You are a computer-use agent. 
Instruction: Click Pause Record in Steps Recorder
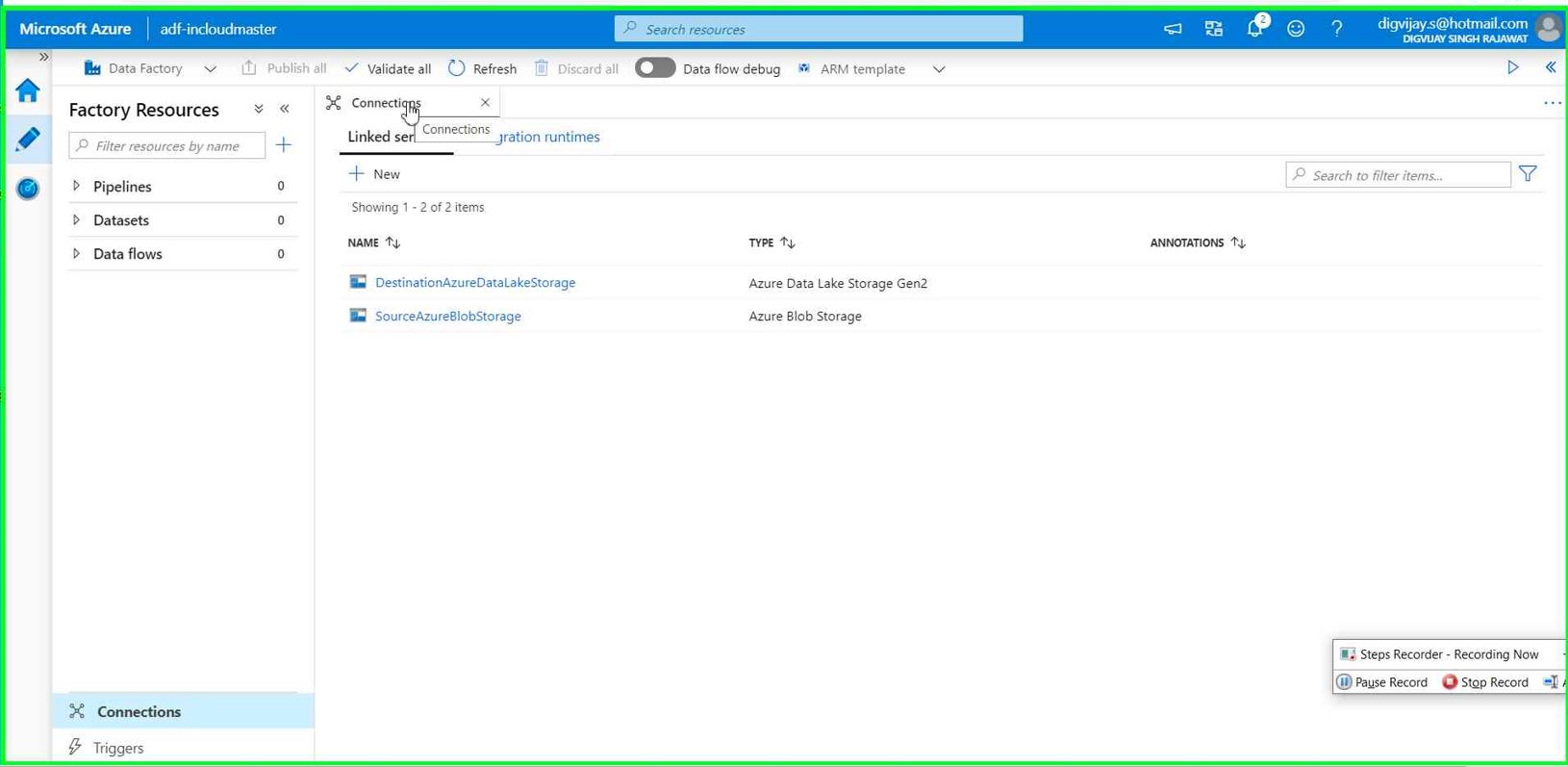(1382, 682)
